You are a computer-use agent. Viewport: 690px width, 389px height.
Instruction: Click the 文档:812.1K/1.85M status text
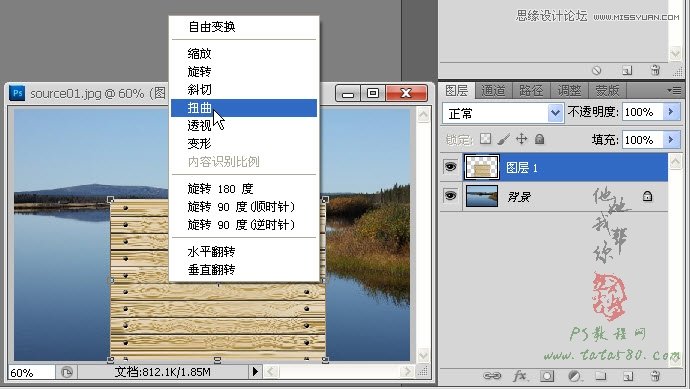pos(162,372)
